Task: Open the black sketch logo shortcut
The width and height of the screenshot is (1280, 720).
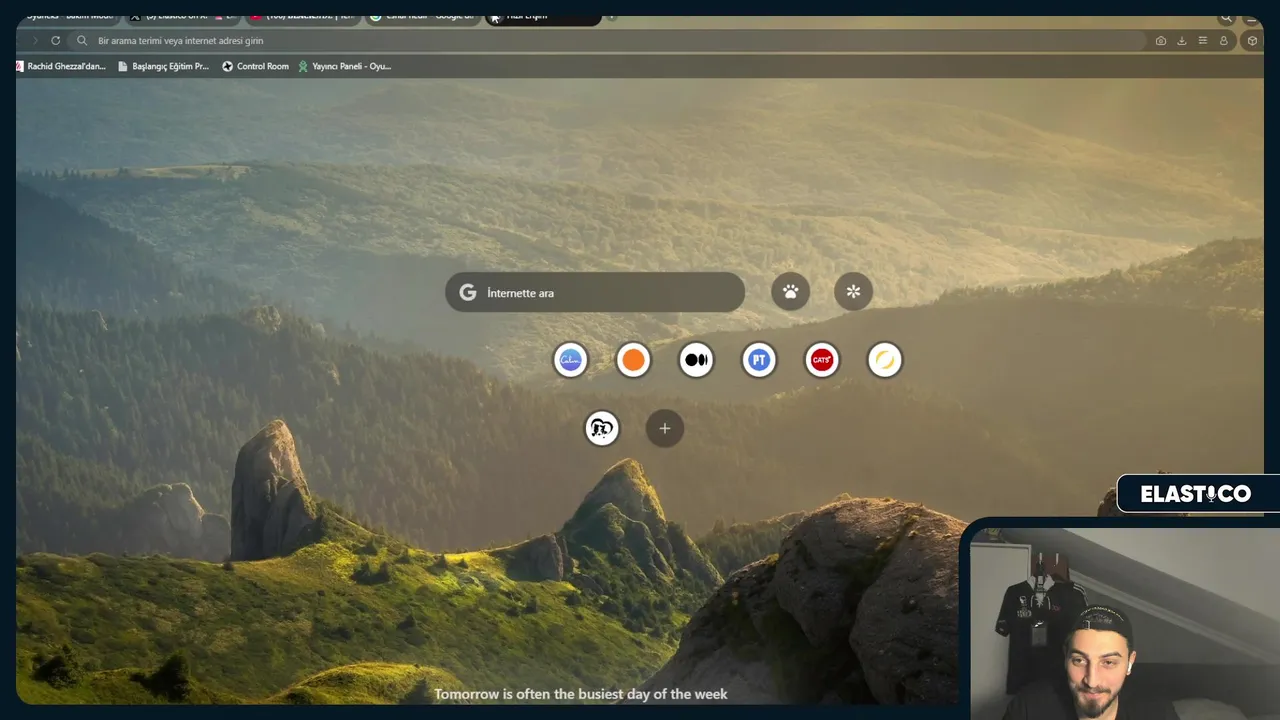Action: 602,429
